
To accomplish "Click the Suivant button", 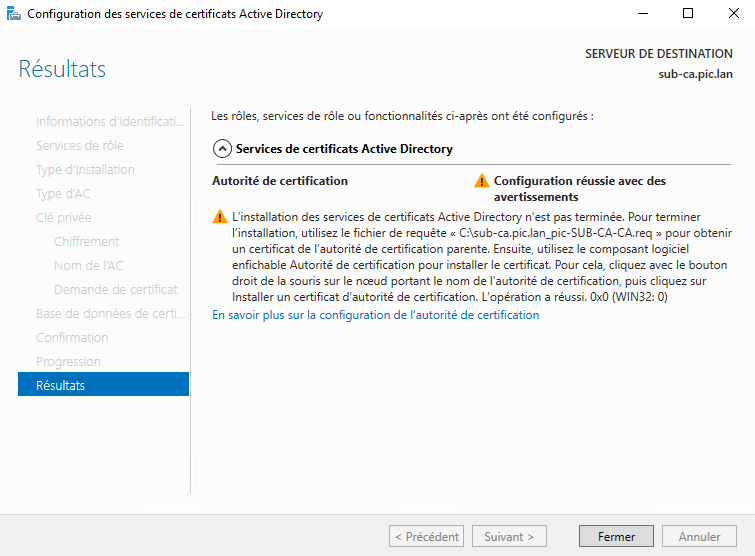I will click(x=509, y=536).
